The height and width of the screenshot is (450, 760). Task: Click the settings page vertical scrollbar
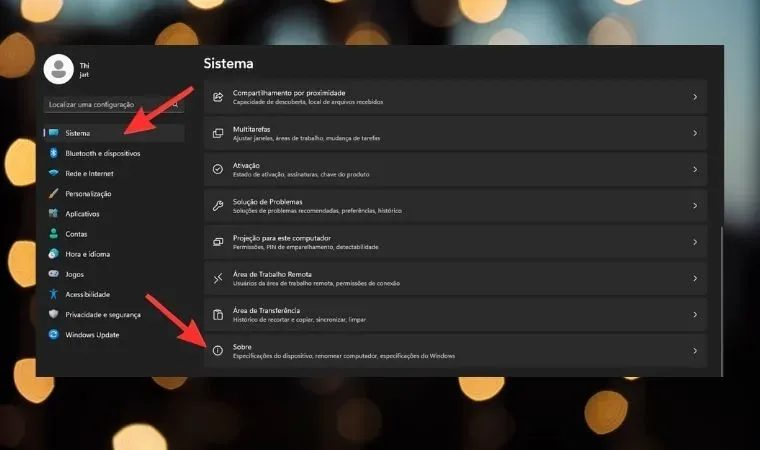tap(721, 301)
